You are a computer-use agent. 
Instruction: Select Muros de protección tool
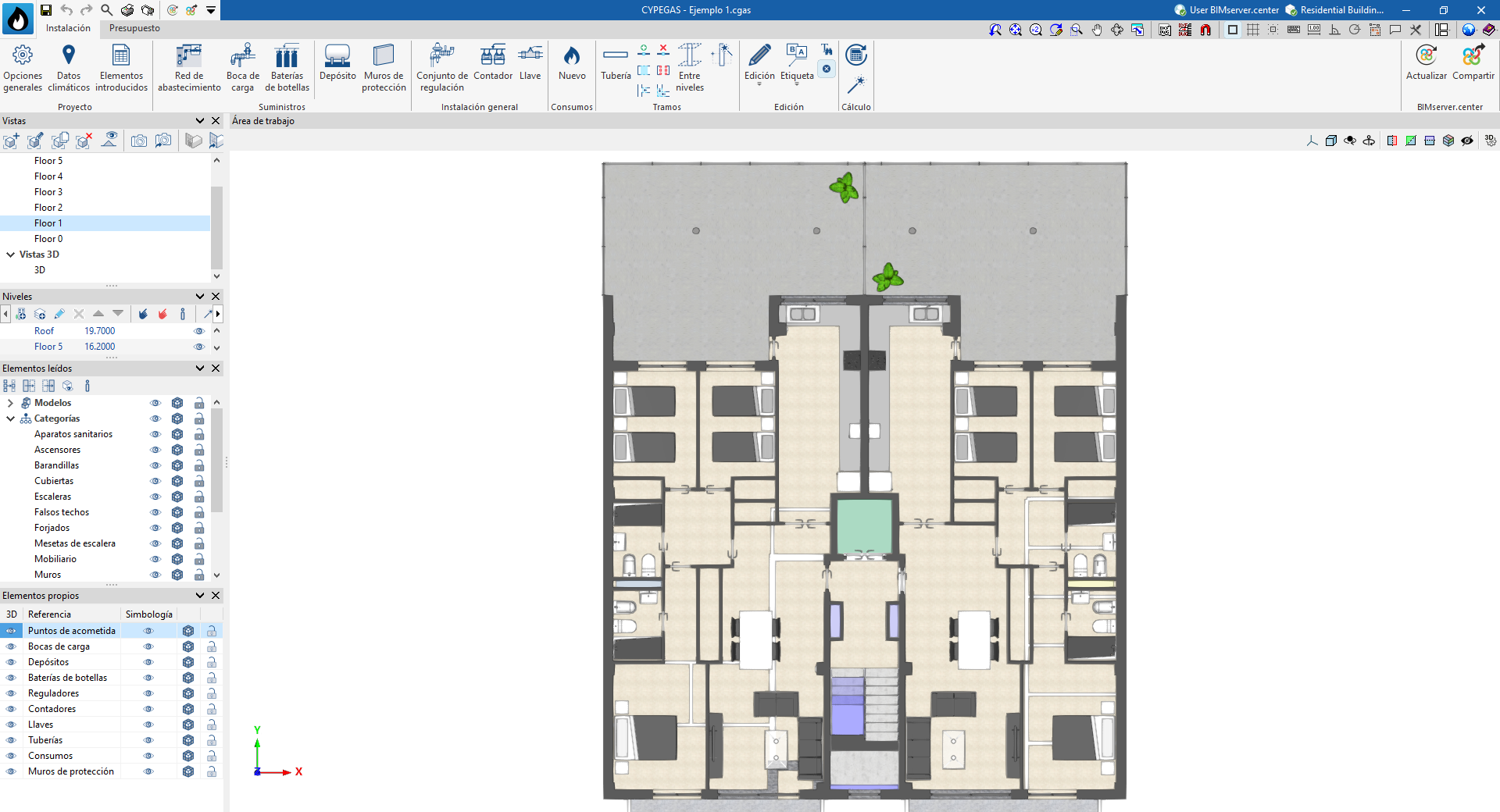(x=384, y=68)
